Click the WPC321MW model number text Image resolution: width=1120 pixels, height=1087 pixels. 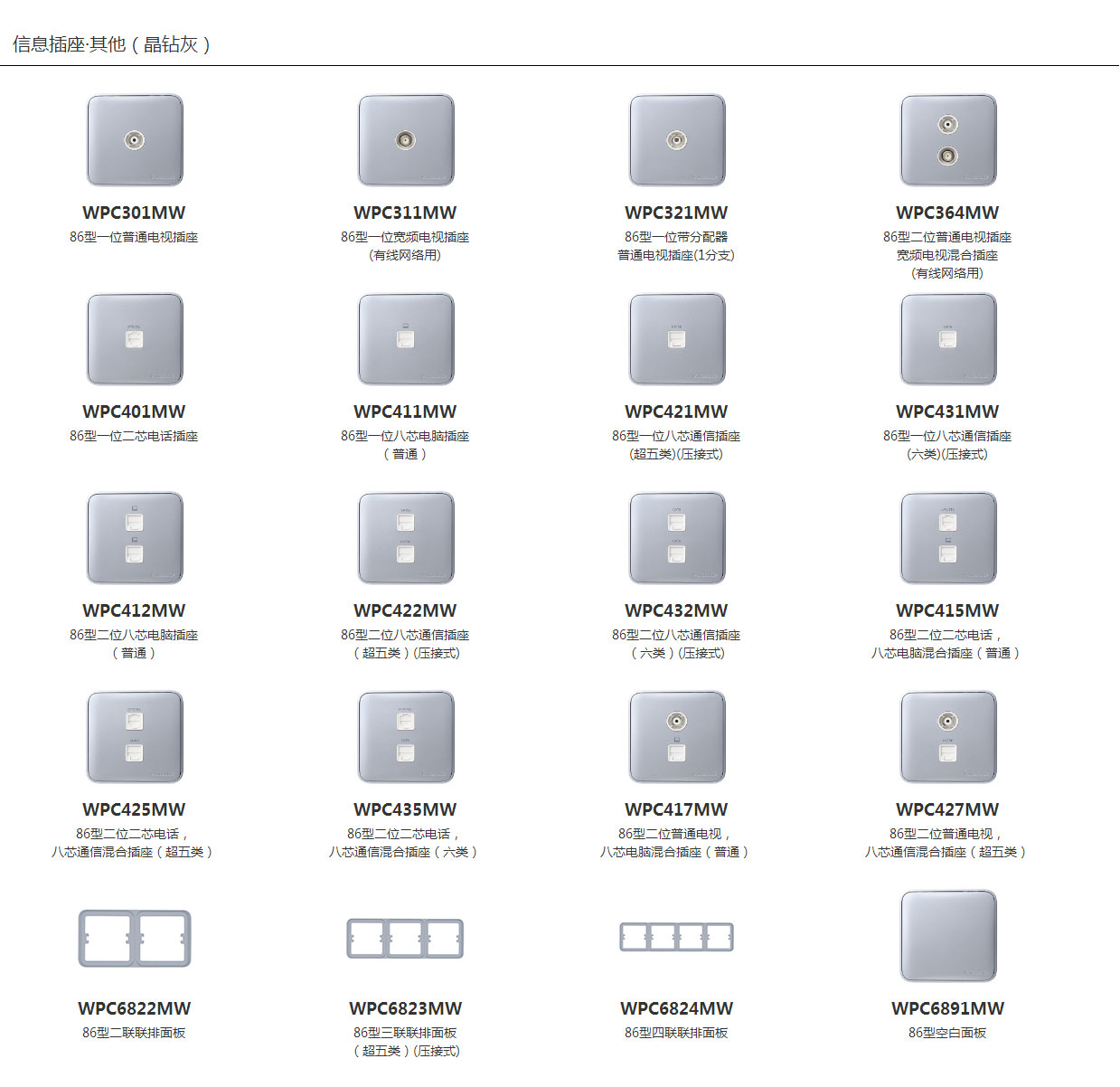(676, 213)
